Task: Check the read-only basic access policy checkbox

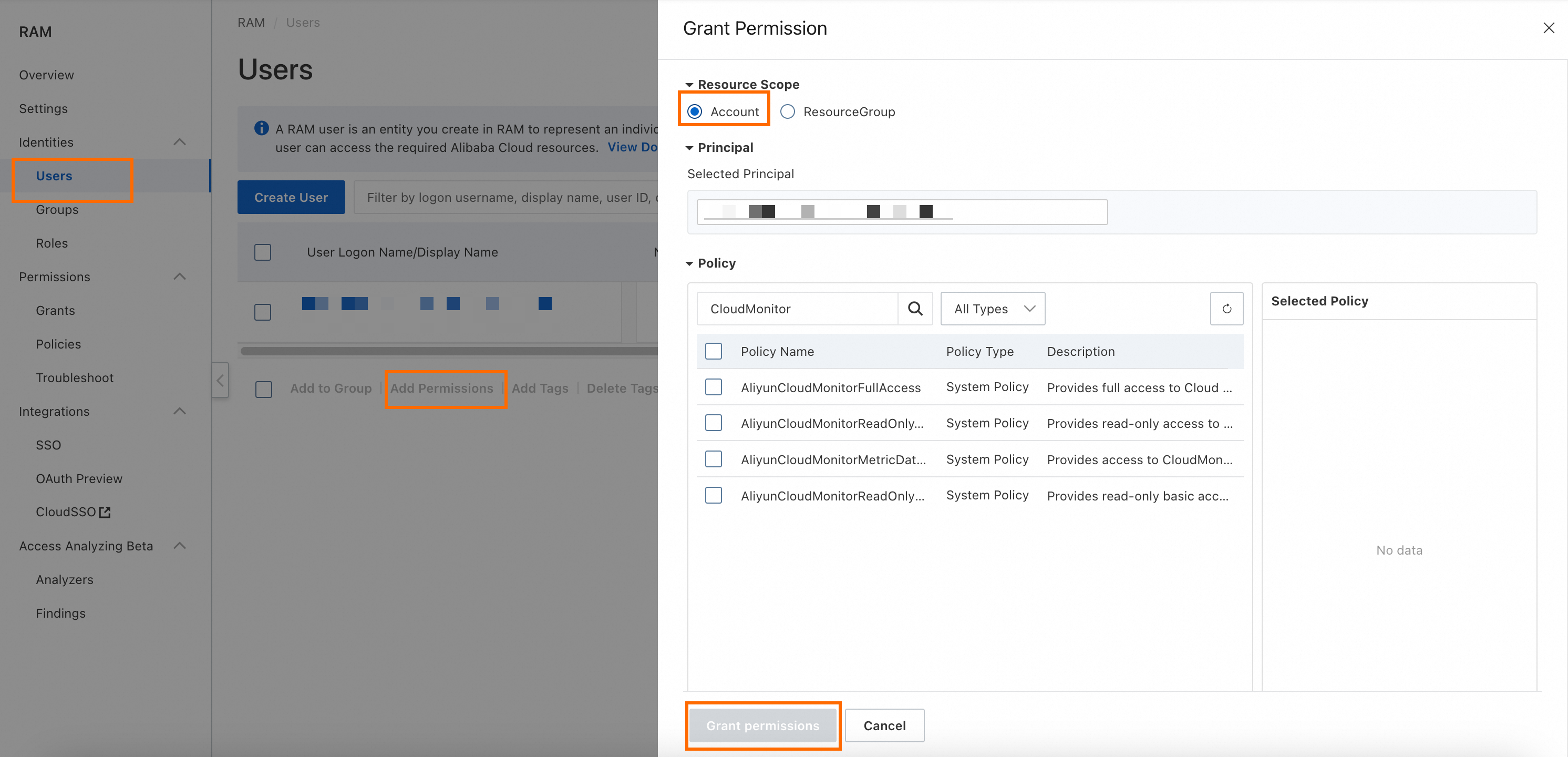Action: pos(714,496)
